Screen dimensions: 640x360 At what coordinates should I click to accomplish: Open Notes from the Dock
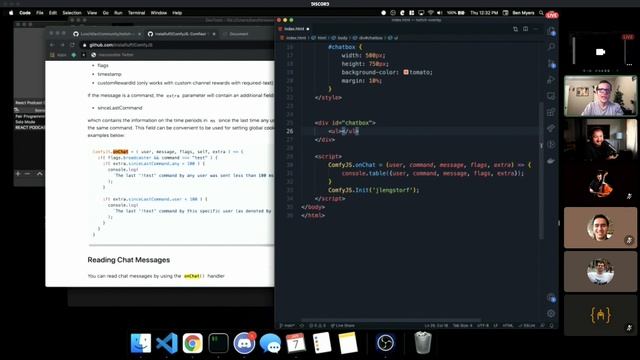[348, 343]
